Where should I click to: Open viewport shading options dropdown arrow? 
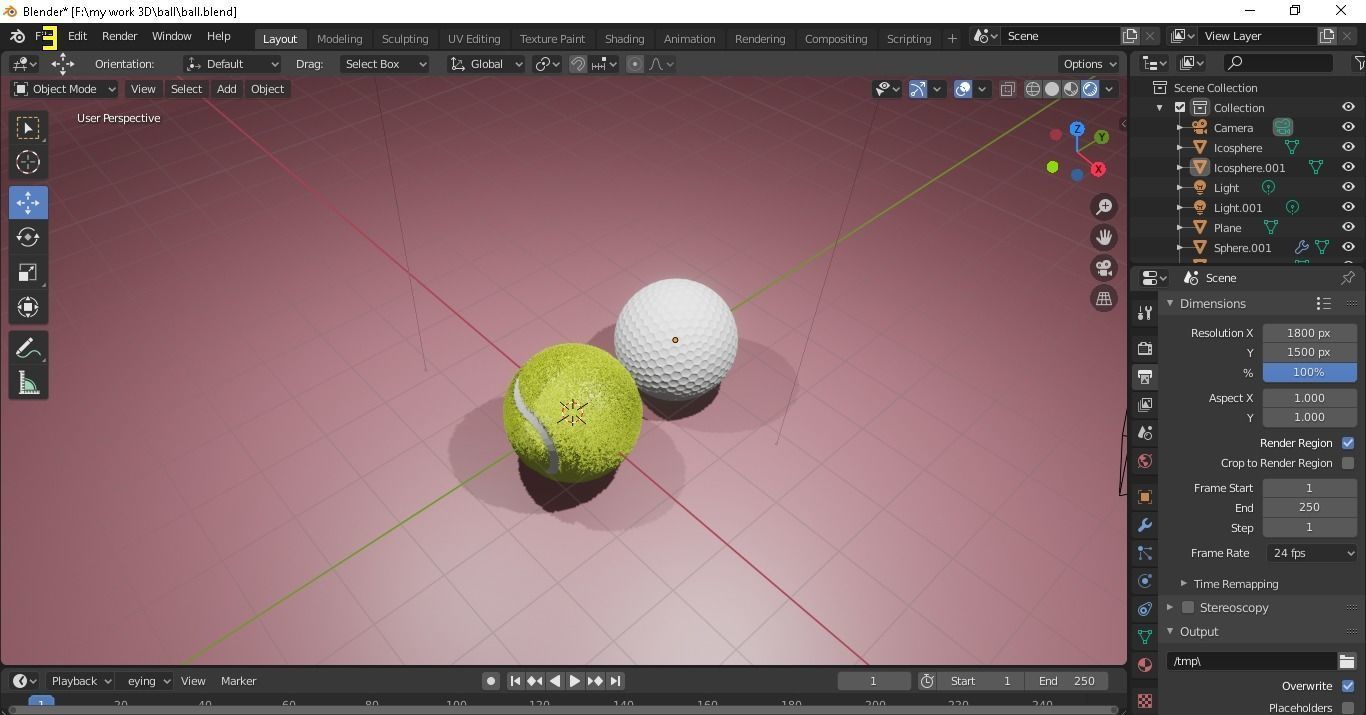(x=1110, y=89)
